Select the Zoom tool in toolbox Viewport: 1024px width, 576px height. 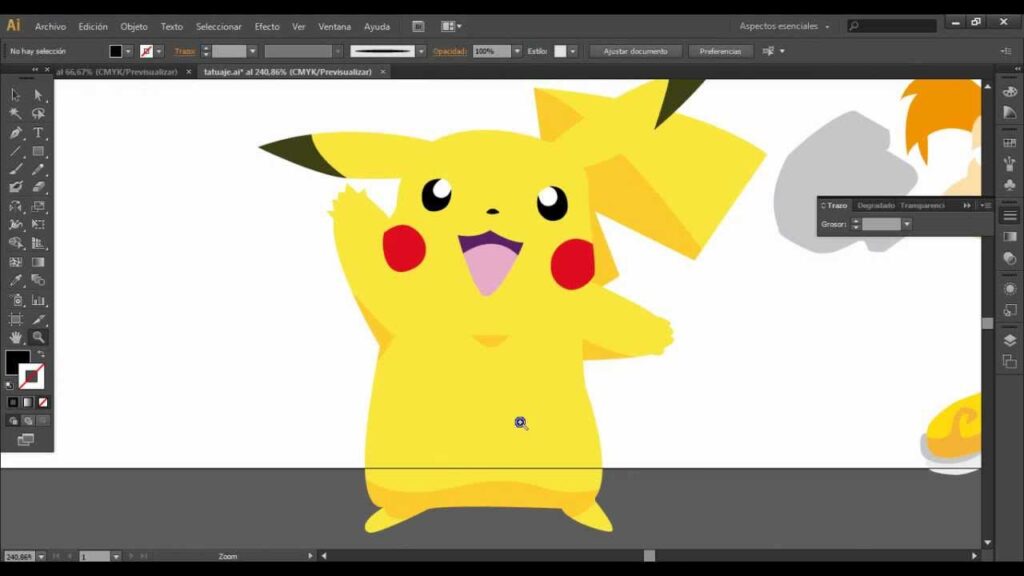38,338
